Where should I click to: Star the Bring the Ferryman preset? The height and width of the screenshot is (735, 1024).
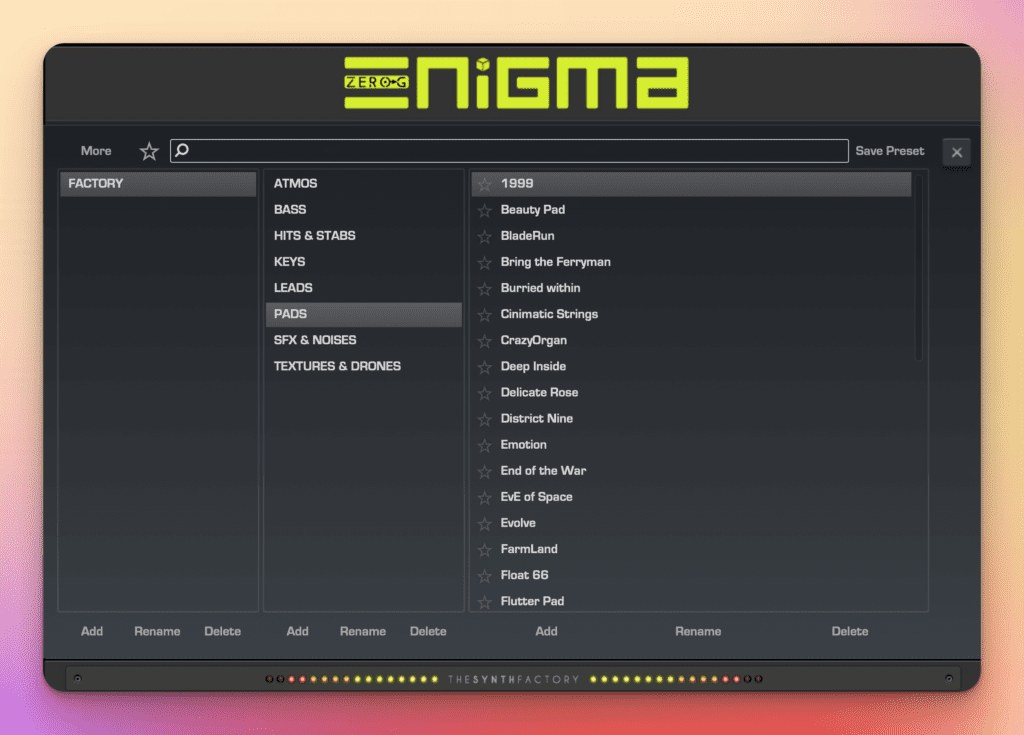coord(485,263)
